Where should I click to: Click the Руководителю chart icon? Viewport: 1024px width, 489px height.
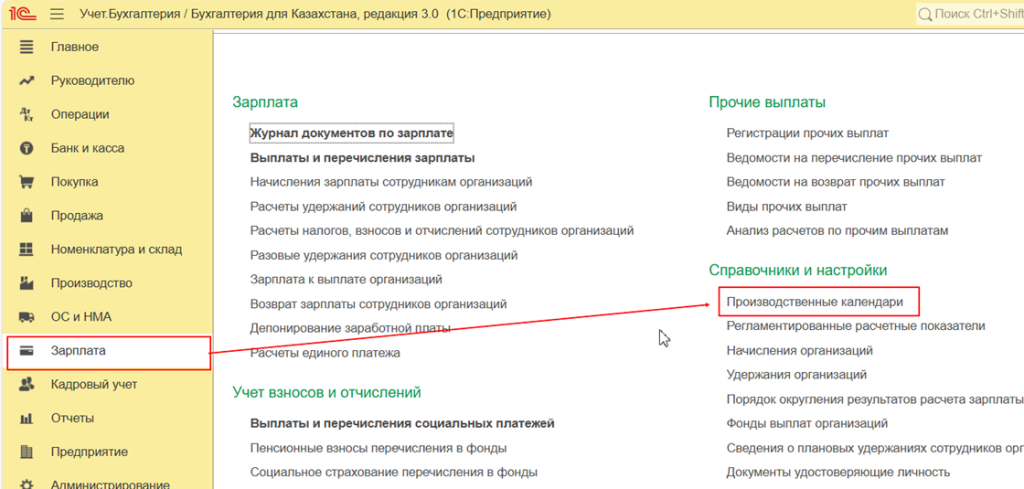tap(27, 81)
